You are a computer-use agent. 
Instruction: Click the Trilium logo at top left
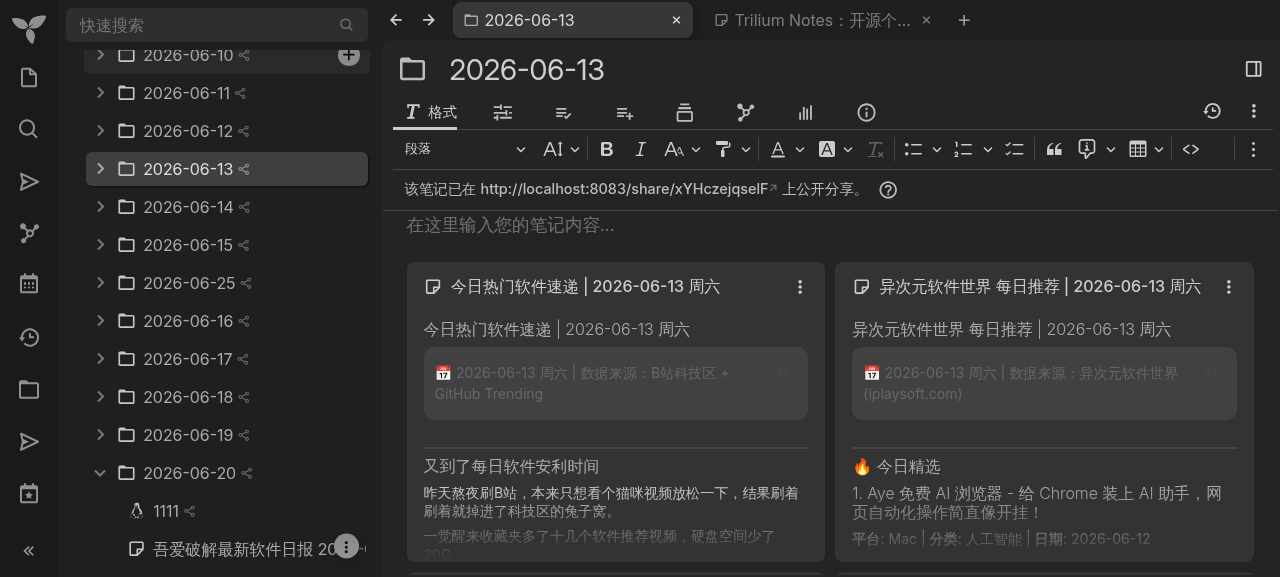29,28
